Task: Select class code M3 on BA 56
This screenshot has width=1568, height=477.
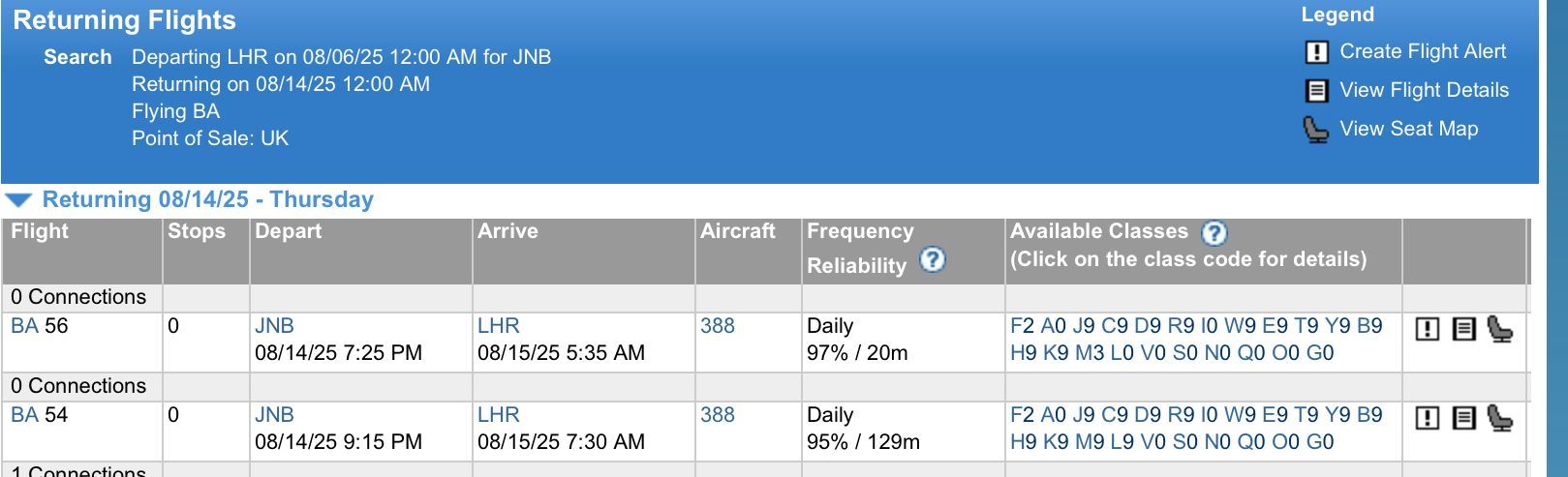Action: (1090, 353)
